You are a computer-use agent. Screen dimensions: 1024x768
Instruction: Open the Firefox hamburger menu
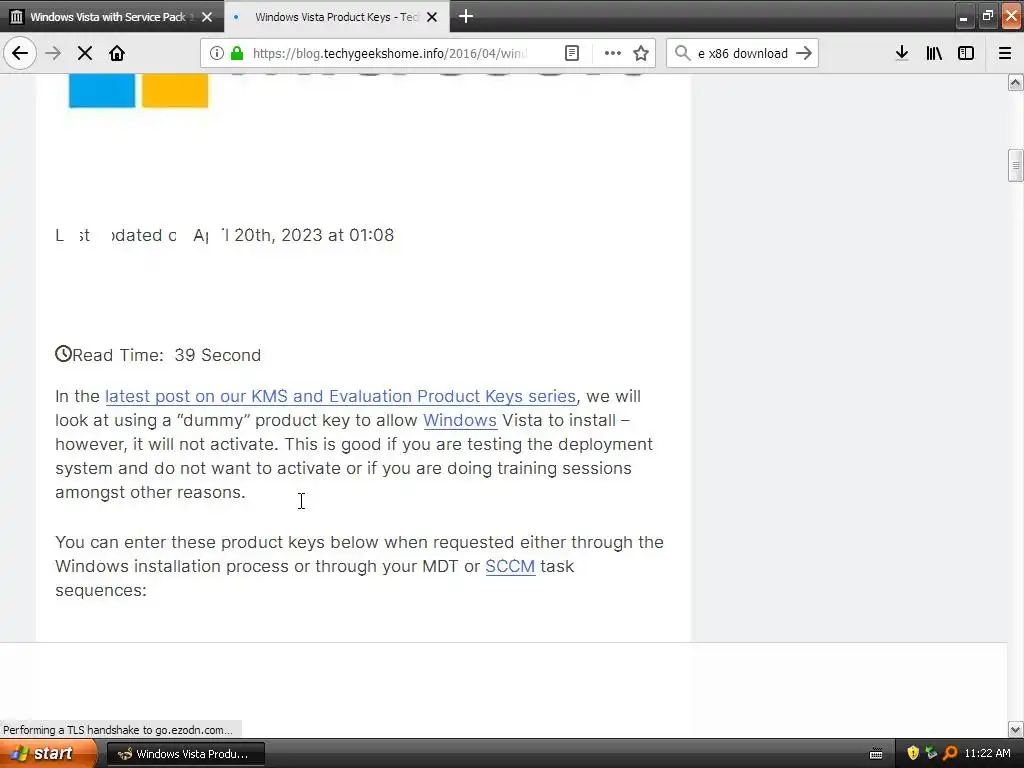[x=1005, y=53]
